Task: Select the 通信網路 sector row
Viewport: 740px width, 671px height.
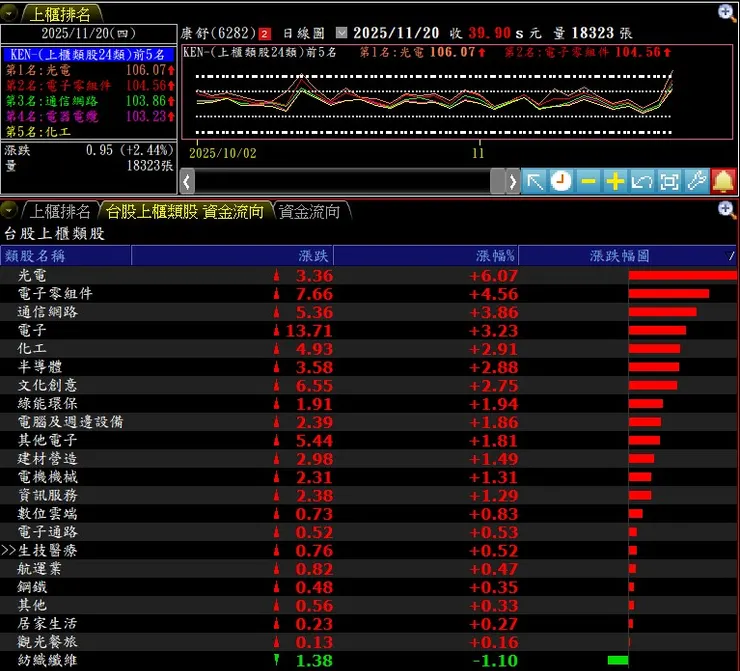Action: [x=368, y=312]
